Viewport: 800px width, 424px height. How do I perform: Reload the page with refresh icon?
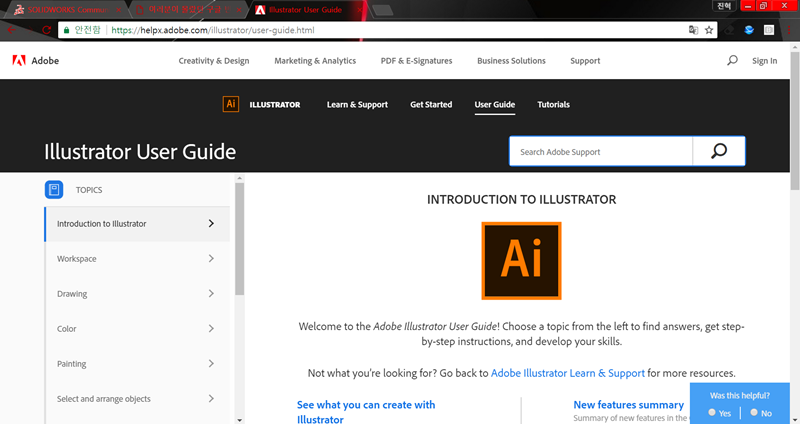click(x=46, y=30)
